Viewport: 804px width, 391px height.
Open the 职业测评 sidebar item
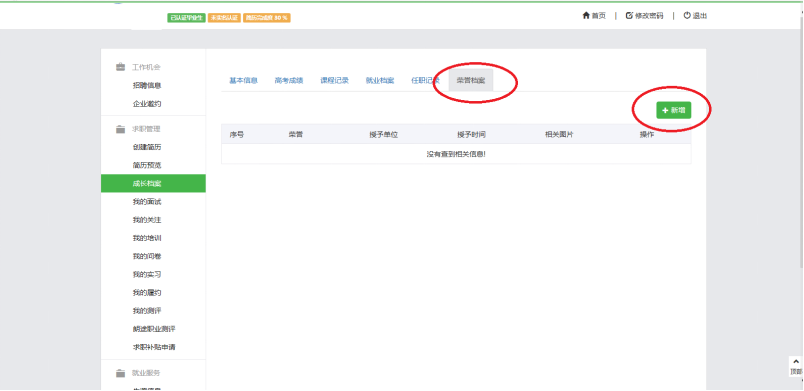point(154,329)
